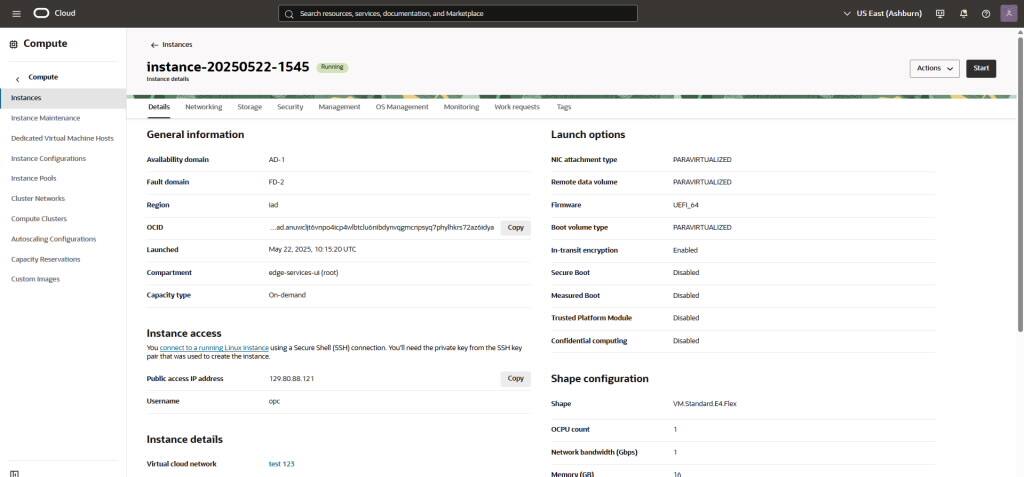Expand the US East (Ashburn) region selector
1024x477 pixels.
click(884, 13)
